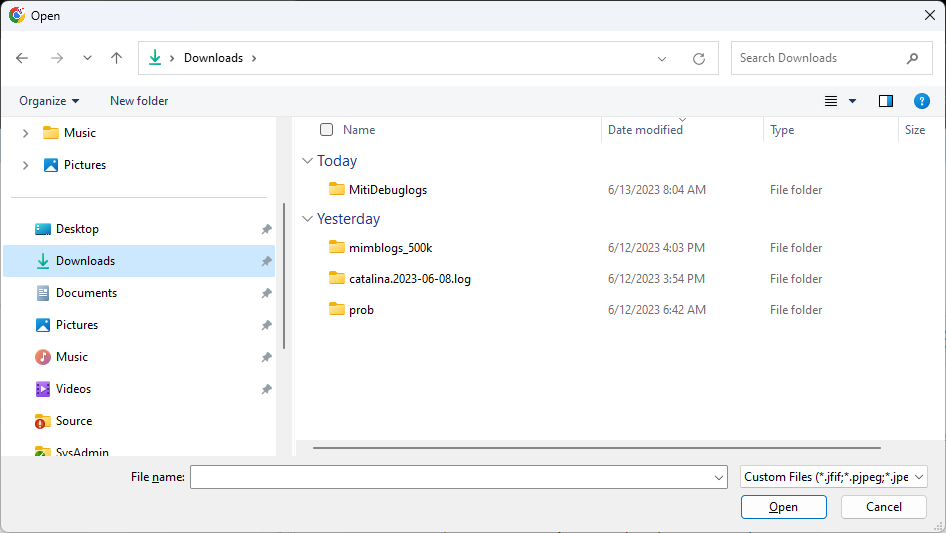
Task: Select the Videos icon in sidebar
Action: point(43,389)
